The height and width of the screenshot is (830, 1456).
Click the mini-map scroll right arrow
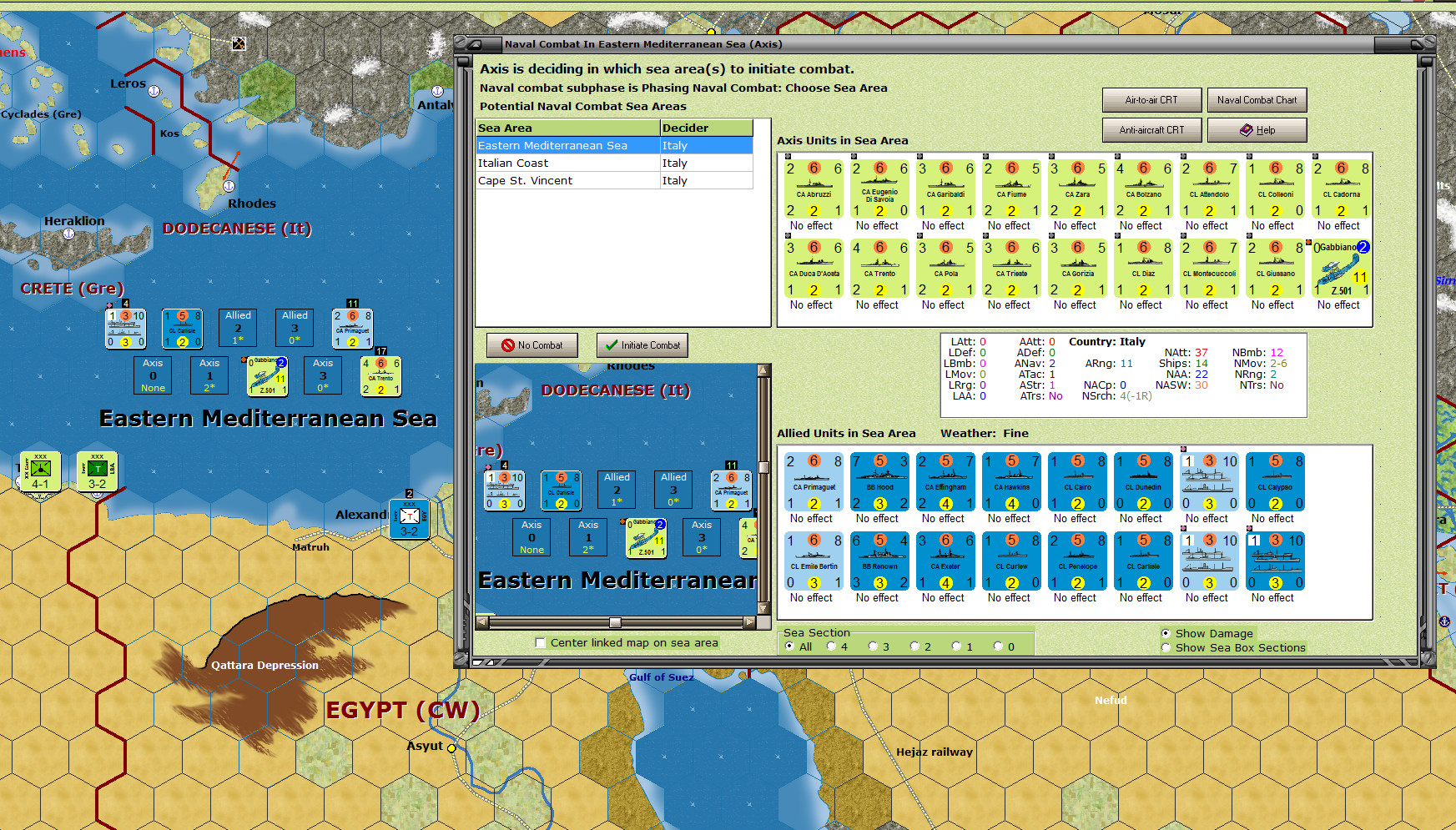pos(750,622)
